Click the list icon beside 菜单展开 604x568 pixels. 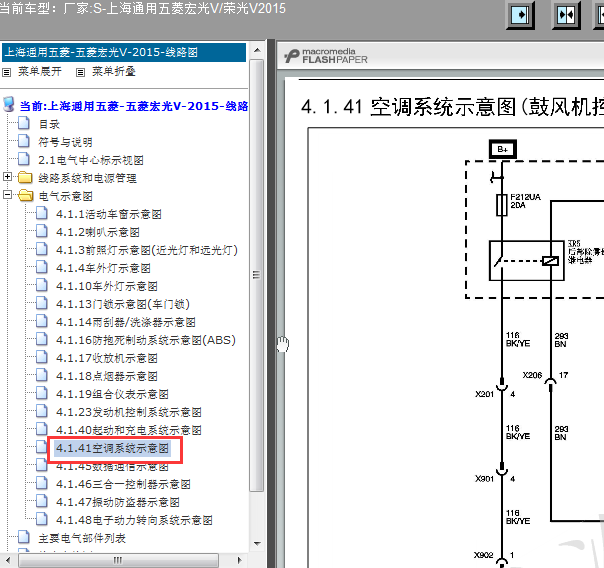tap(7, 72)
